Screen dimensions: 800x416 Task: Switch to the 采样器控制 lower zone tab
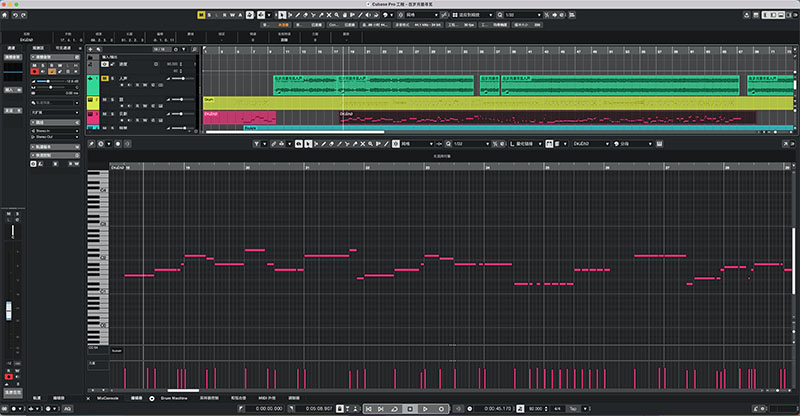point(209,398)
